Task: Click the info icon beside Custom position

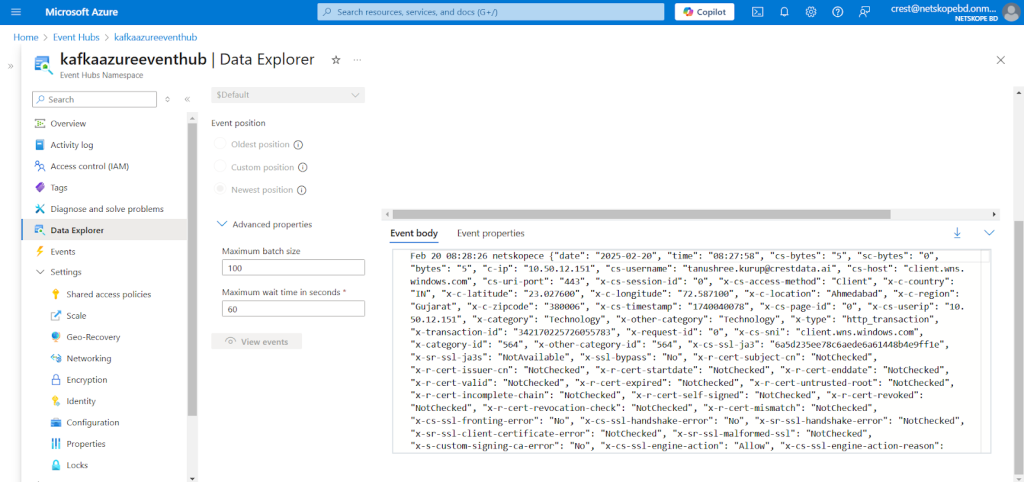Action: (x=302, y=168)
